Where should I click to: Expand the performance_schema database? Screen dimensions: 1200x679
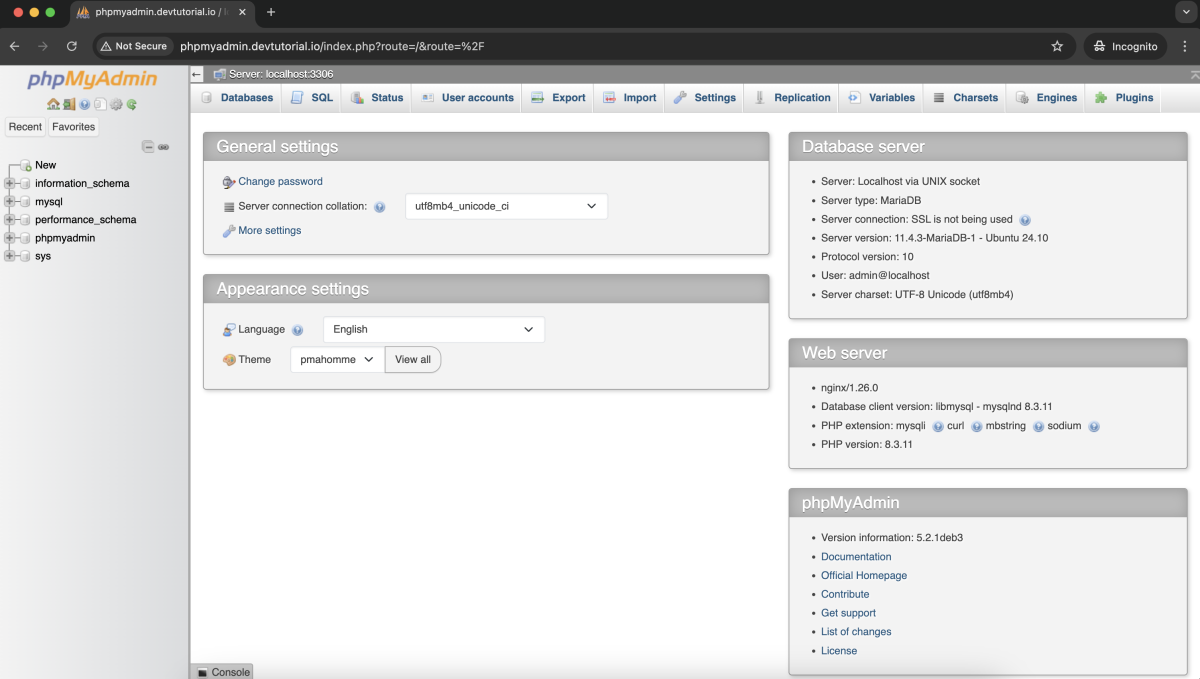tap(10, 220)
